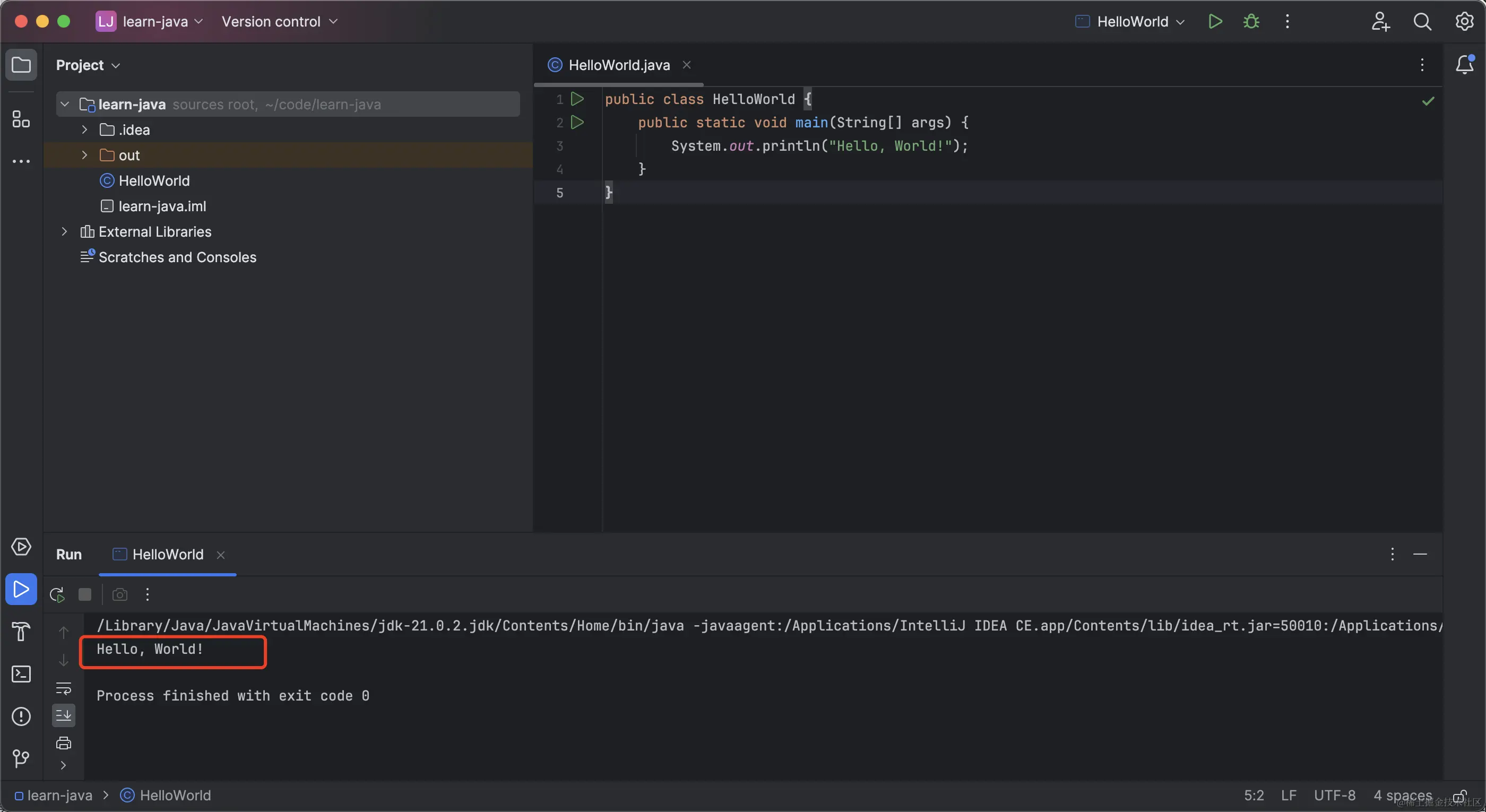Click the 'Process finished with exit code 0' line
1486x812 pixels.
233,696
